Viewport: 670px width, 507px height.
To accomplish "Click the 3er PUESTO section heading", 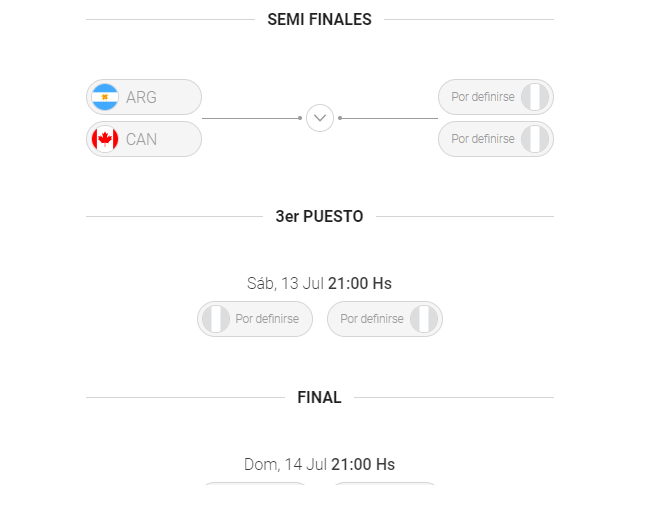I will point(320,217).
